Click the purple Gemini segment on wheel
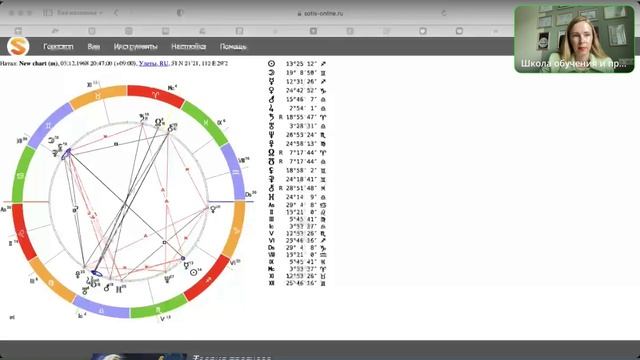 tap(49, 124)
